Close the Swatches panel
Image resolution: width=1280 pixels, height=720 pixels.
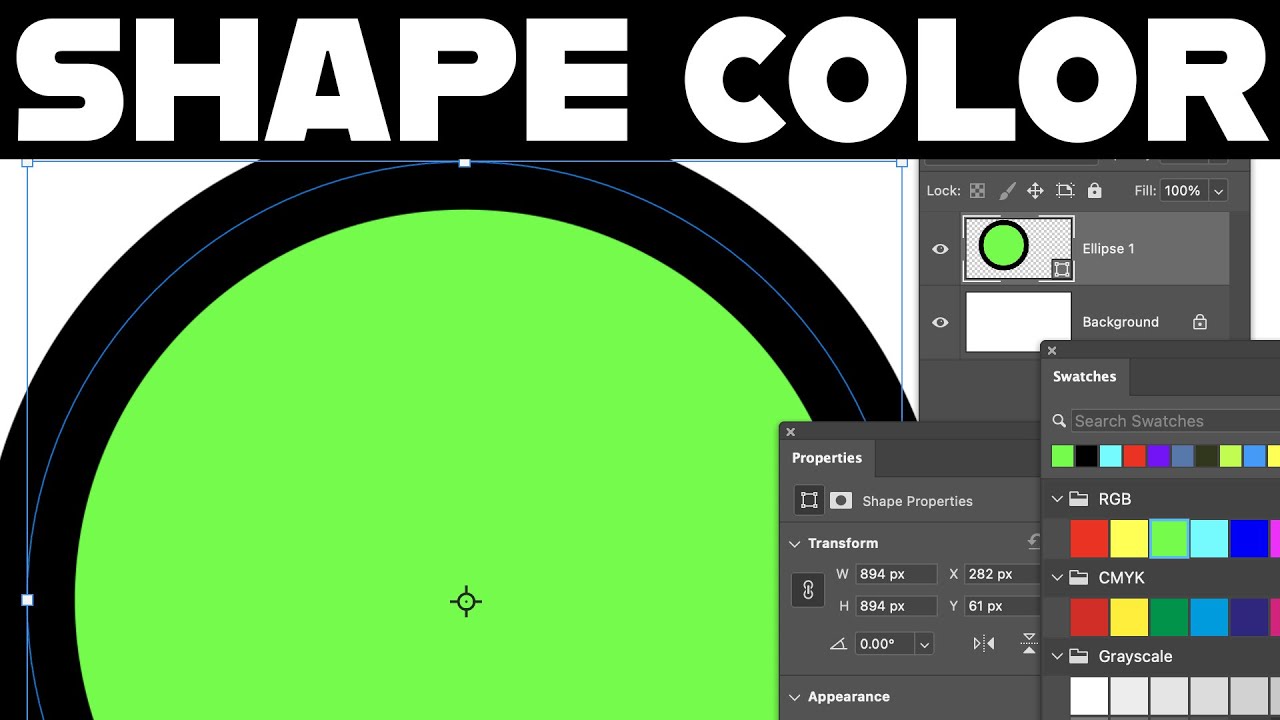click(1052, 351)
